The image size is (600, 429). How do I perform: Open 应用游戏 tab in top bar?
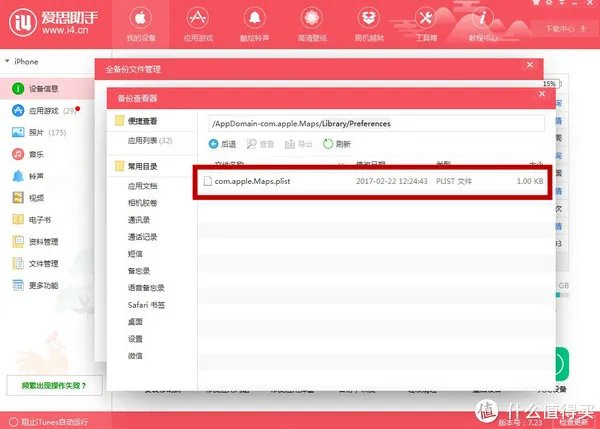pyautogui.click(x=198, y=24)
